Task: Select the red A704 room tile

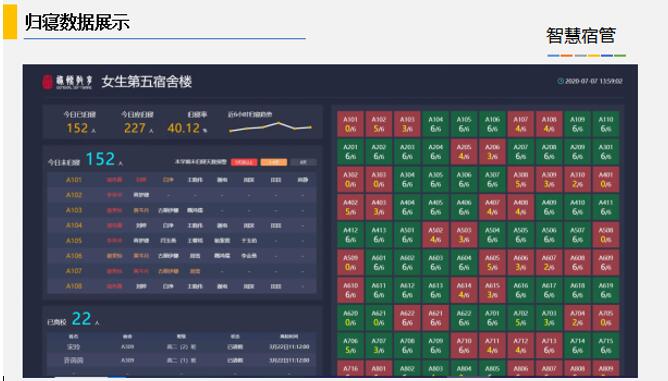Action: 577,318
